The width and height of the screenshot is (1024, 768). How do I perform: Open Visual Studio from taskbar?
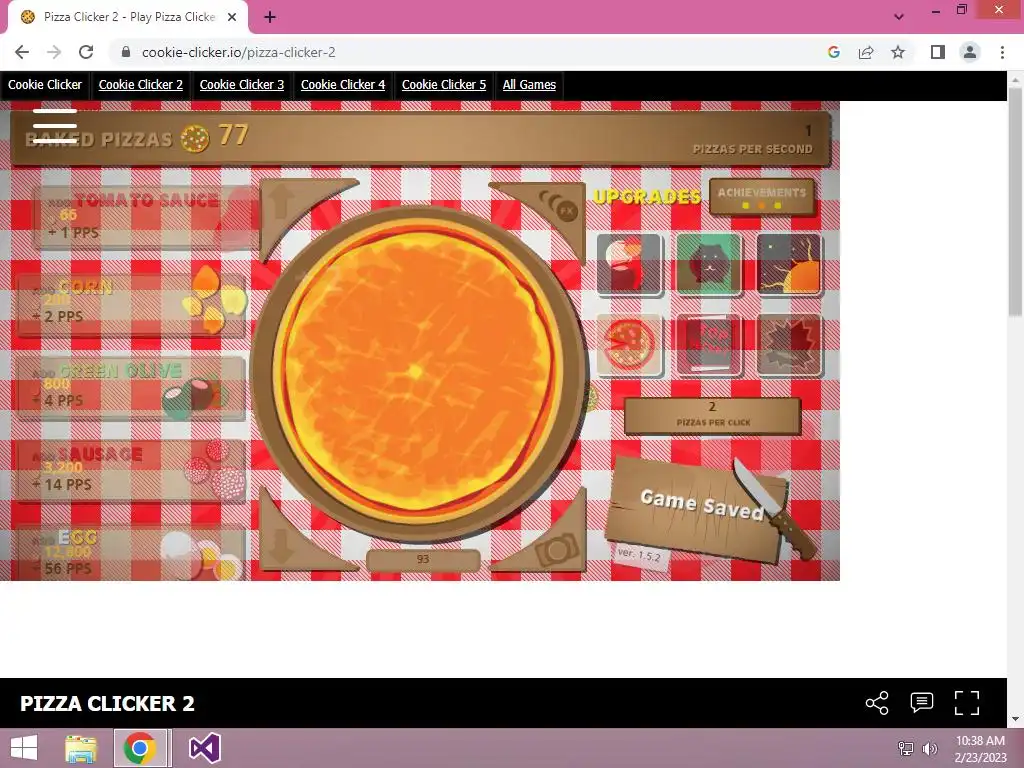(x=204, y=748)
